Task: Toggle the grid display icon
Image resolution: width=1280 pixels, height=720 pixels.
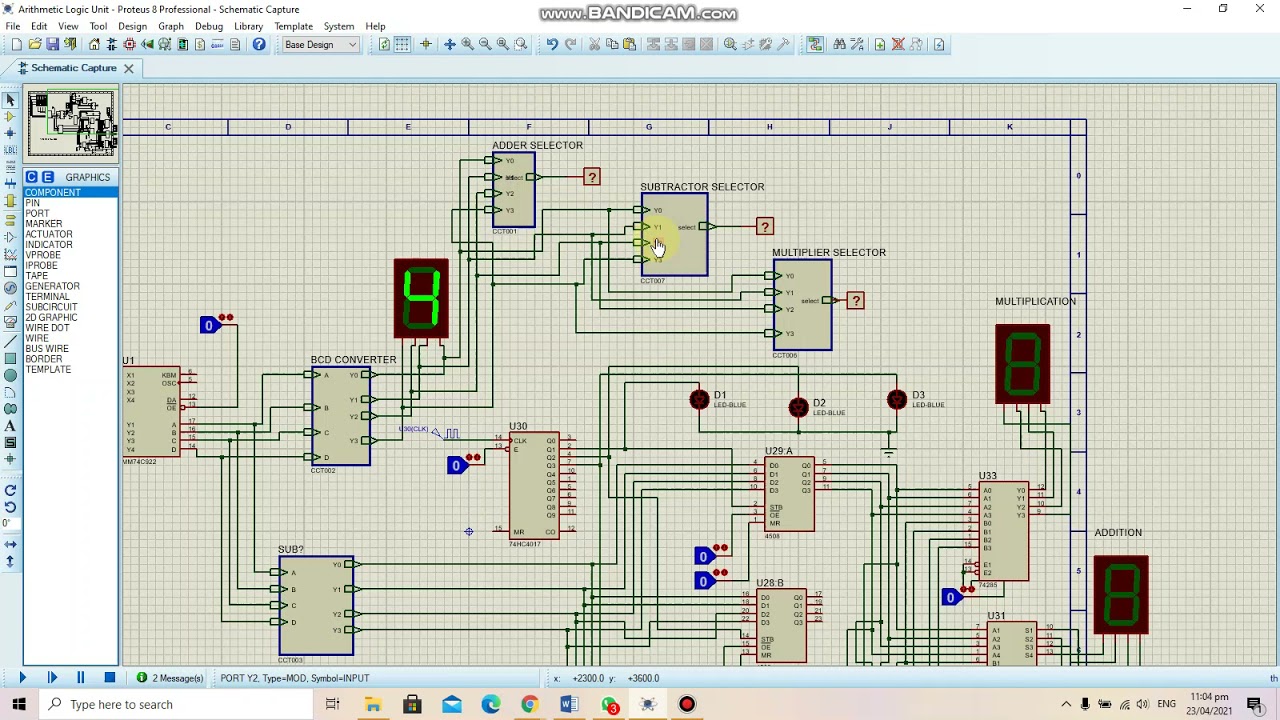Action: (402, 44)
